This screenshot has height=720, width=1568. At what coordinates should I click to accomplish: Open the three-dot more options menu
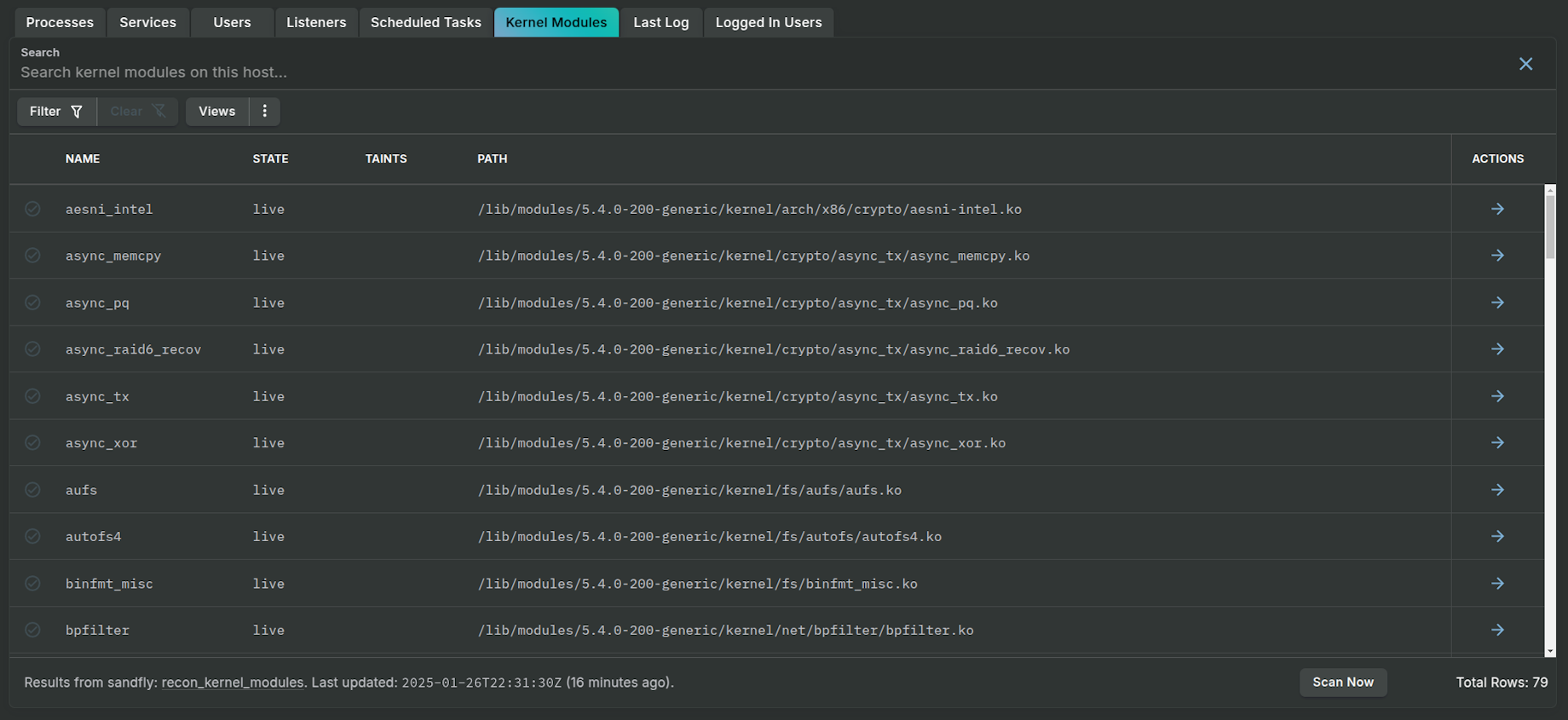click(x=265, y=112)
